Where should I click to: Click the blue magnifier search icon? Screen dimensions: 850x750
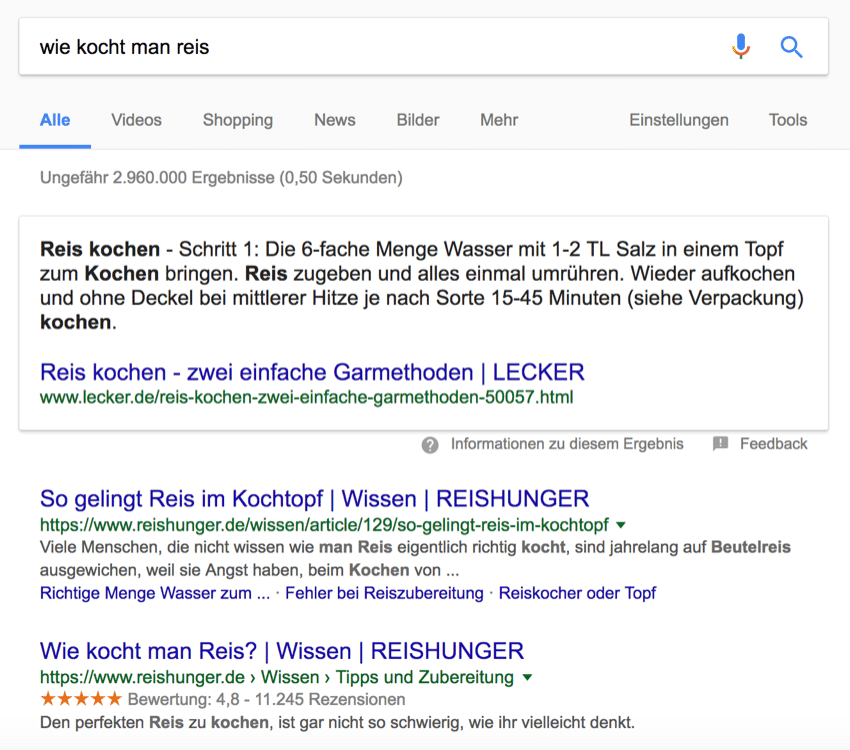coord(791,47)
